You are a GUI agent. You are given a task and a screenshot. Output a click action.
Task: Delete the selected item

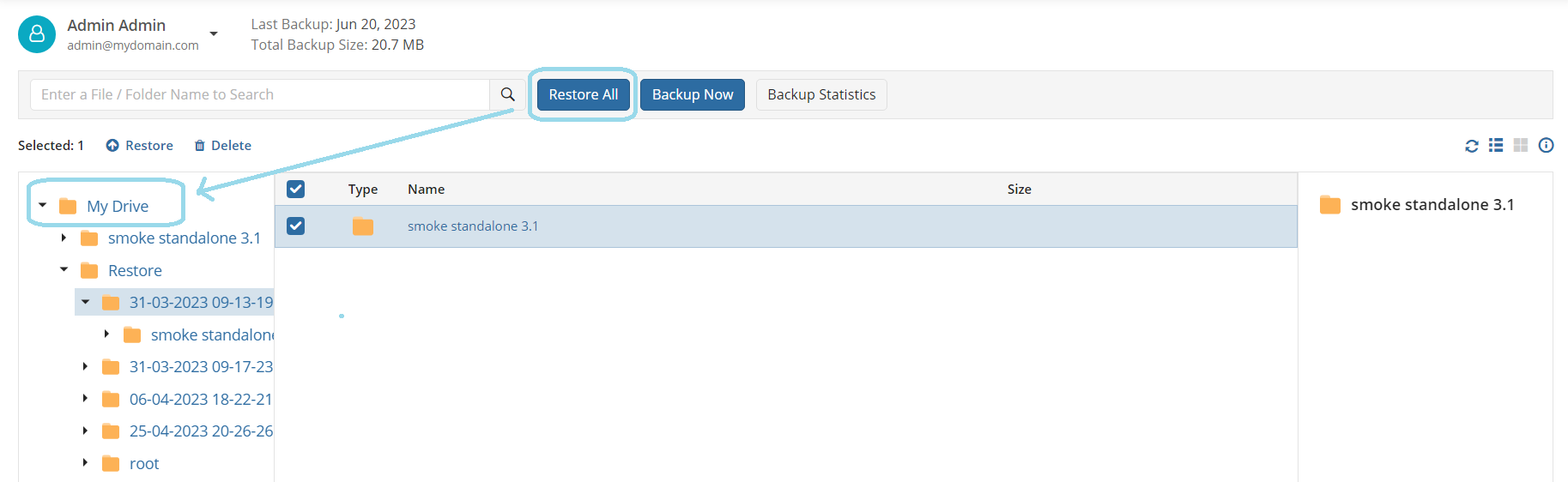(223, 146)
